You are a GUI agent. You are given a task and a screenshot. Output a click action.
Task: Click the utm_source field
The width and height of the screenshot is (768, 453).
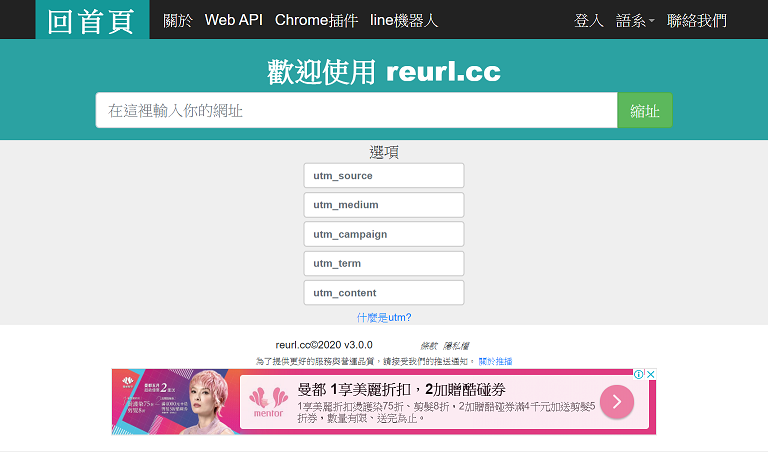click(x=384, y=176)
